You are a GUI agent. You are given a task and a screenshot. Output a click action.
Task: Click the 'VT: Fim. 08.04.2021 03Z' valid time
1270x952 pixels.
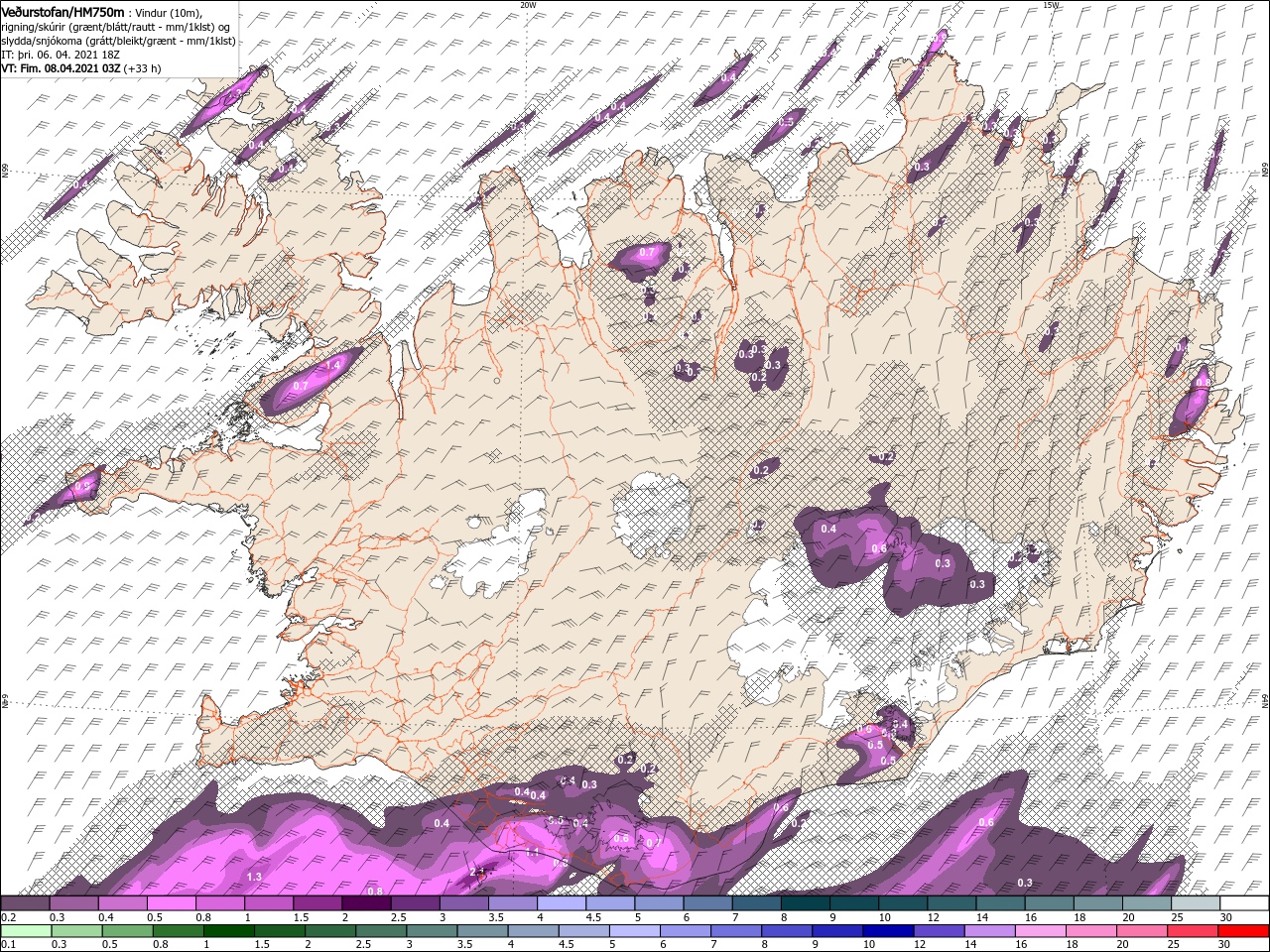pos(60,69)
